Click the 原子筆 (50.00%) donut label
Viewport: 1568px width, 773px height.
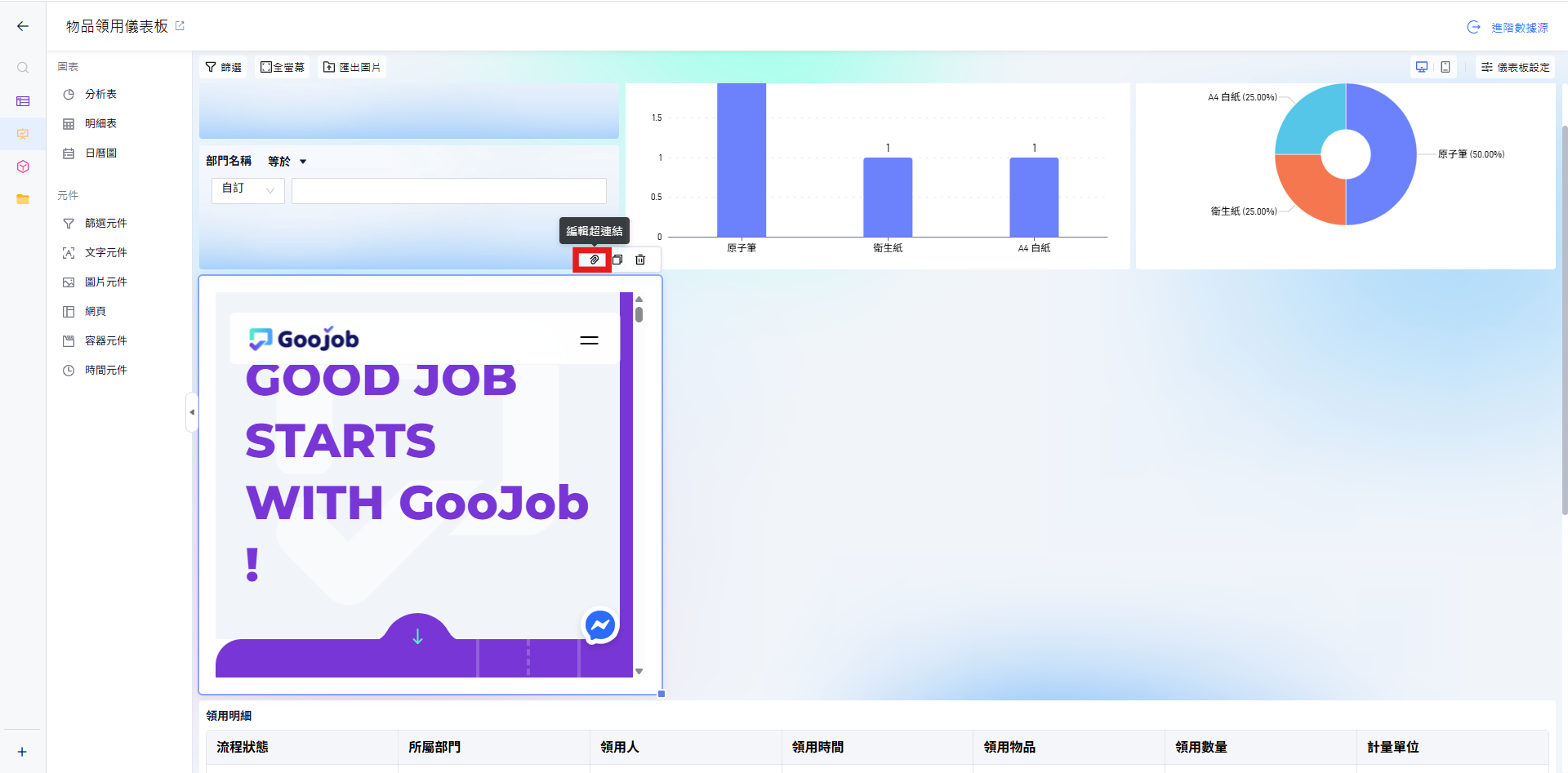pos(1471,154)
